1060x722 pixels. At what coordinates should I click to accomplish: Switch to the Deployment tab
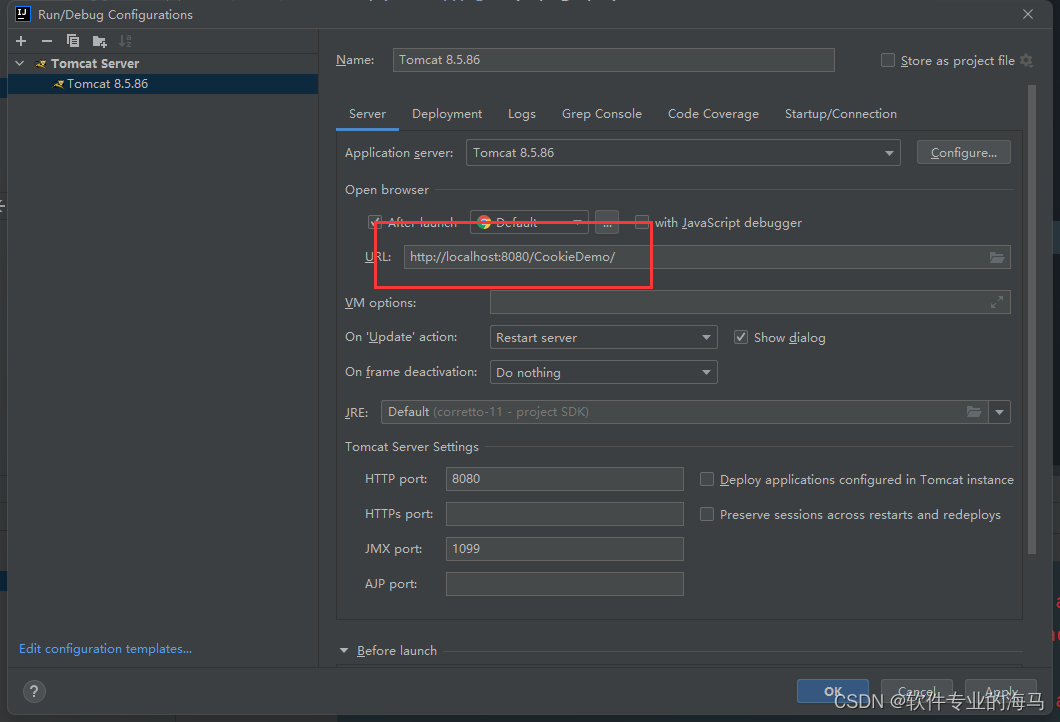click(447, 114)
